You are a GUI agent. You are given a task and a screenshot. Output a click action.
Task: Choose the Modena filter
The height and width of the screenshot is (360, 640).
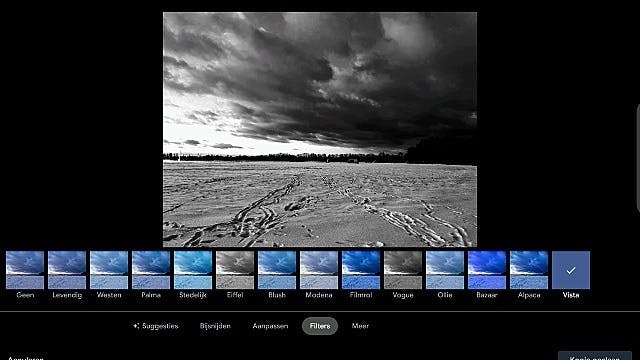(x=319, y=270)
